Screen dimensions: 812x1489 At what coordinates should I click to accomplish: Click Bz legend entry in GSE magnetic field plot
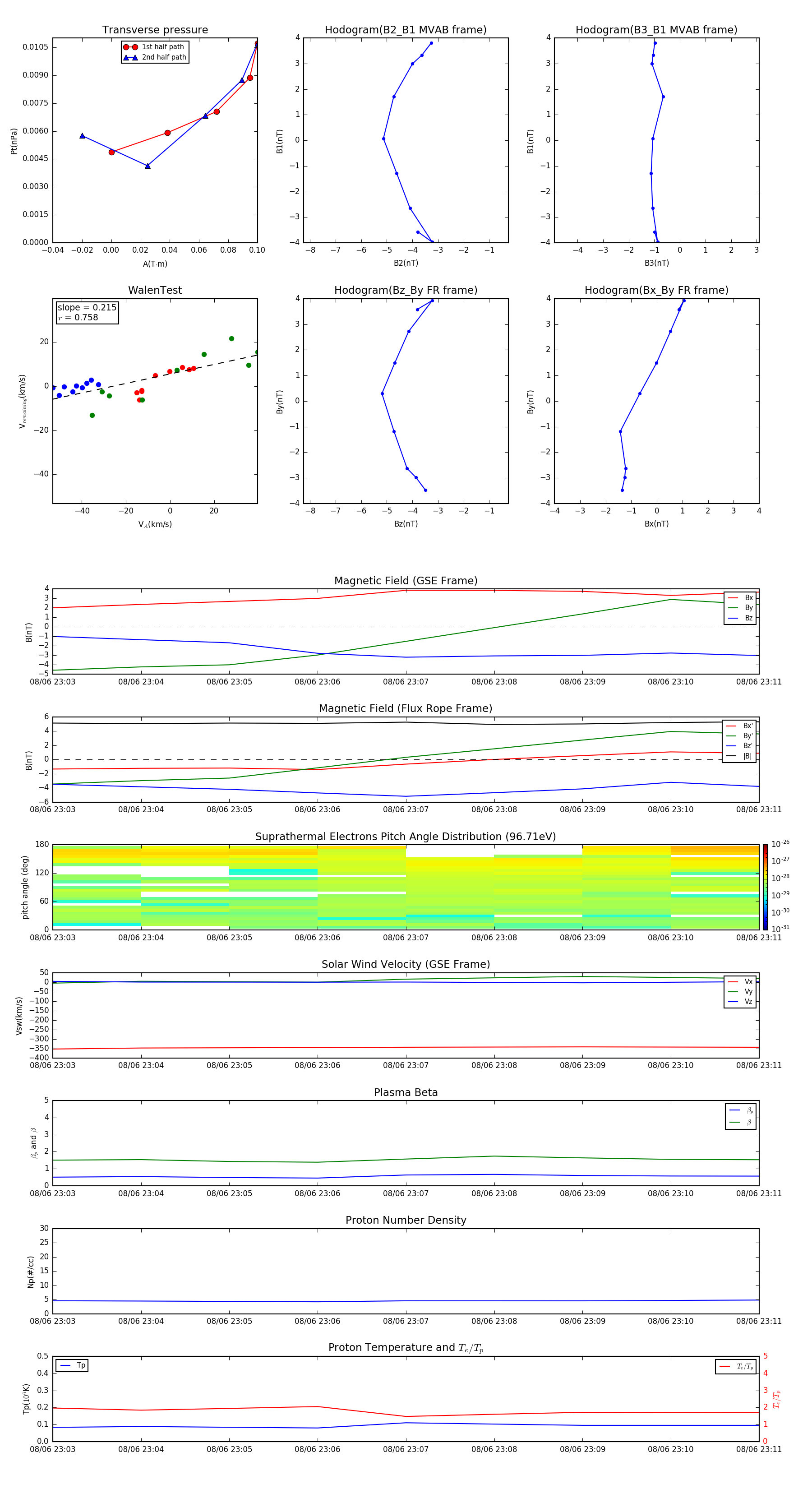(740, 618)
